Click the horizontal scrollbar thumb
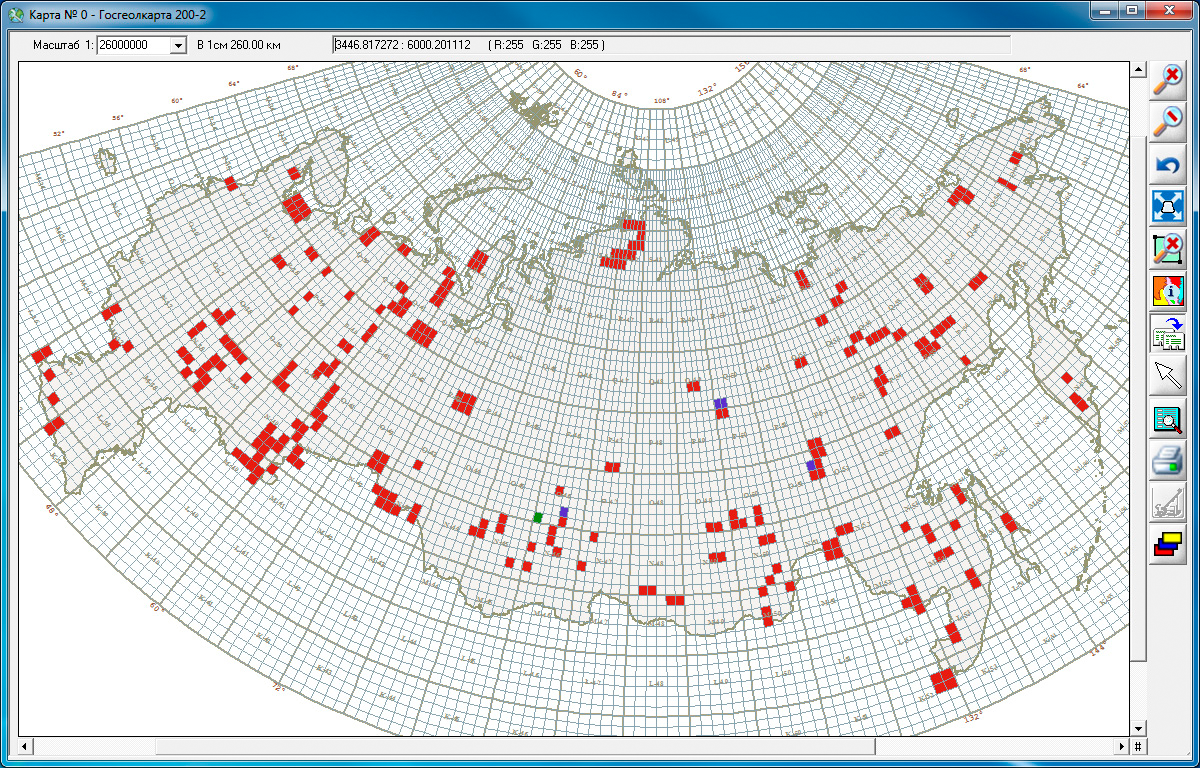 (x=515, y=747)
